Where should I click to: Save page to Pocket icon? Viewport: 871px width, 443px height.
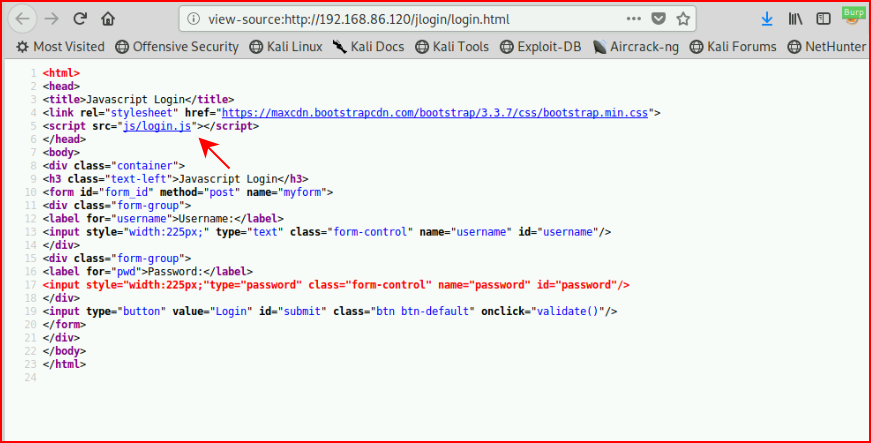[658, 19]
